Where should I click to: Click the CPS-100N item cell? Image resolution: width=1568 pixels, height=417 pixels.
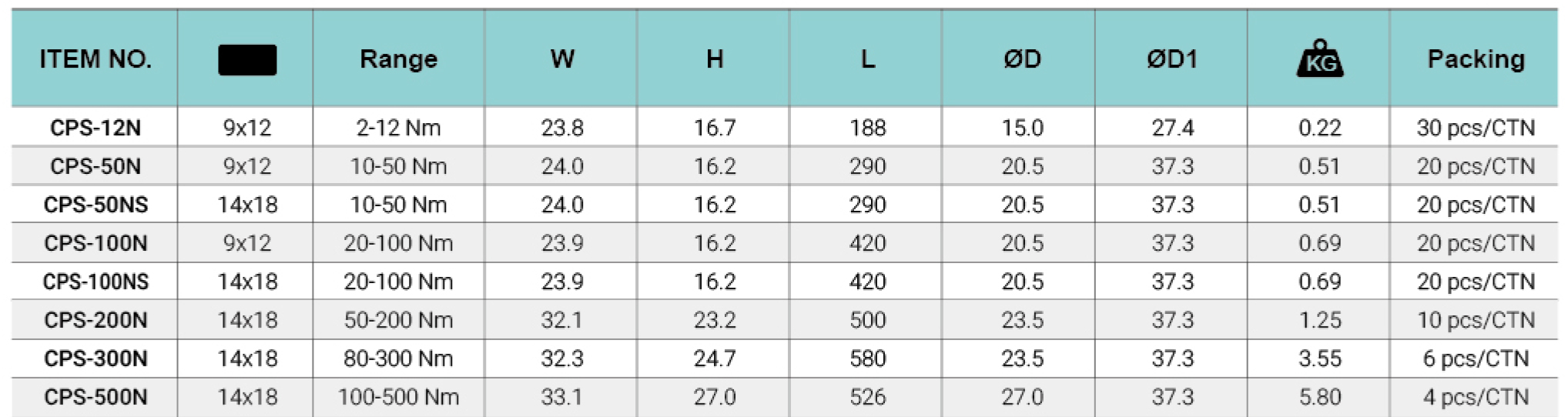pos(95,243)
